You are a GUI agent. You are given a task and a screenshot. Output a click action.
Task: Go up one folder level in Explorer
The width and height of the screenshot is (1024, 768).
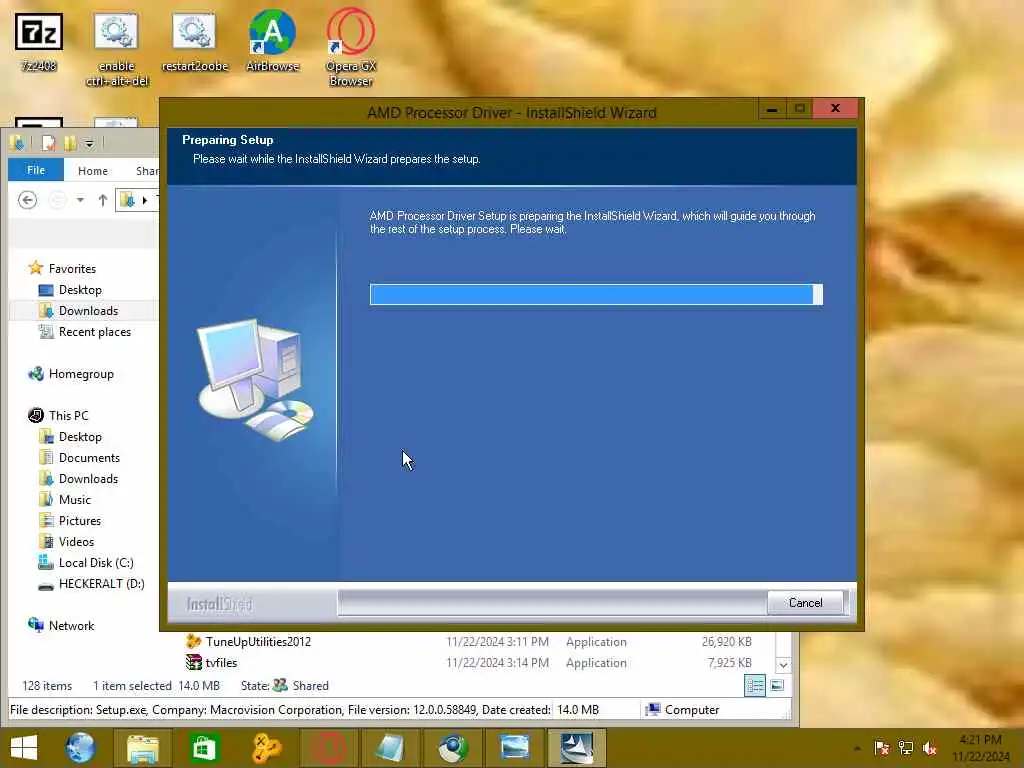(103, 200)
